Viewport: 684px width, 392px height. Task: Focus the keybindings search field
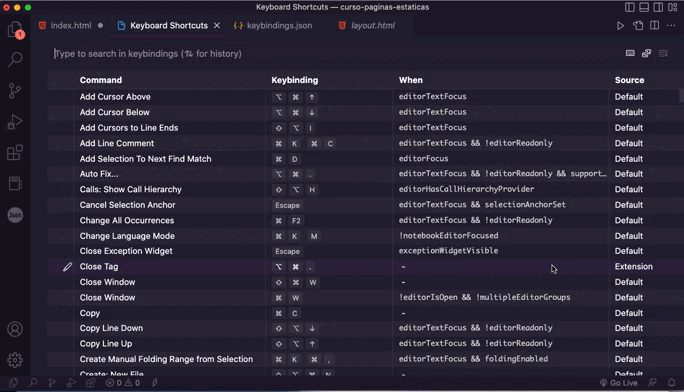click(x=336, y=54)
